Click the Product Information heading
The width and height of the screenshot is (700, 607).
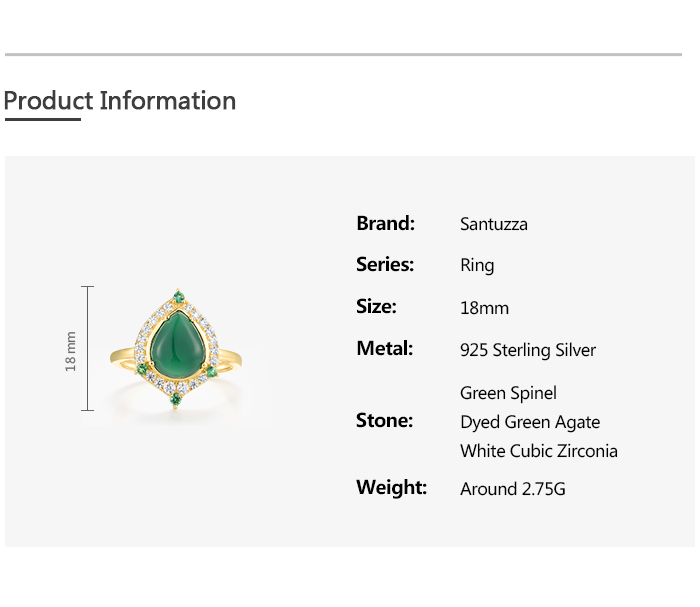120,101
